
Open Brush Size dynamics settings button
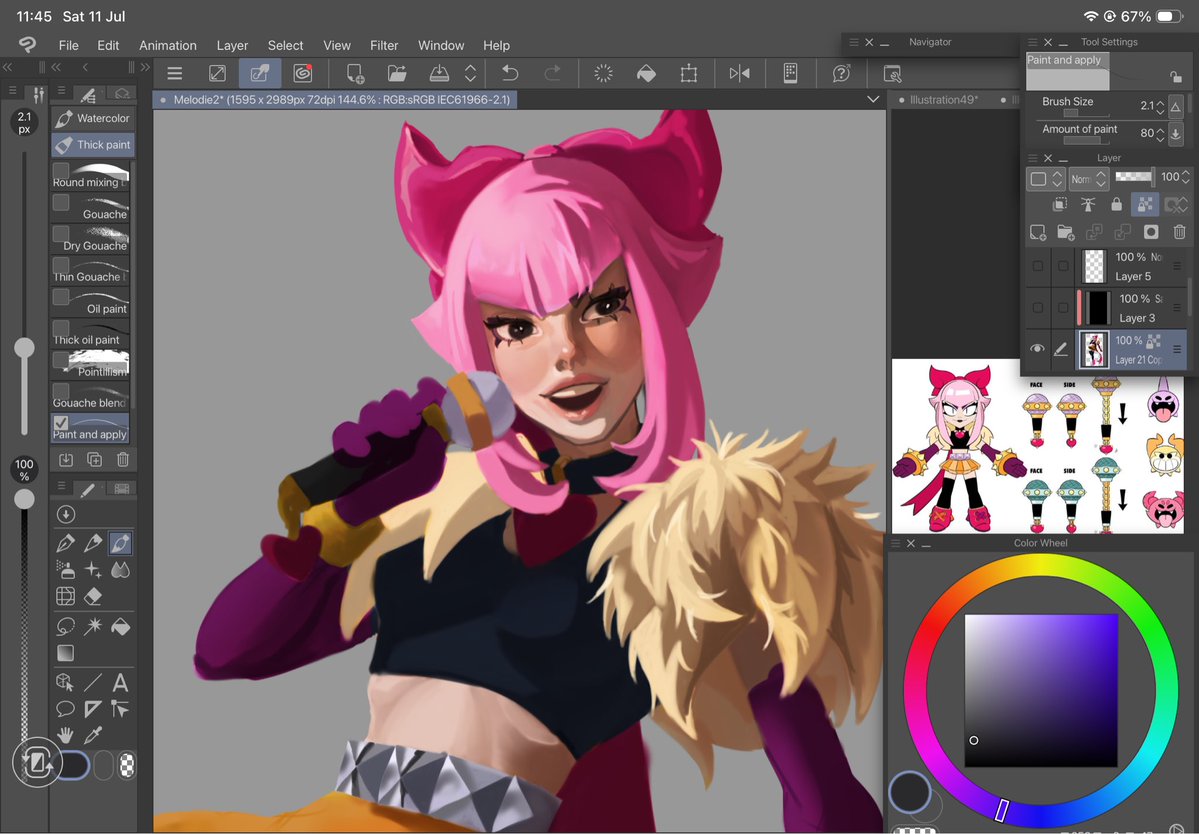[x=1176, y=106]
